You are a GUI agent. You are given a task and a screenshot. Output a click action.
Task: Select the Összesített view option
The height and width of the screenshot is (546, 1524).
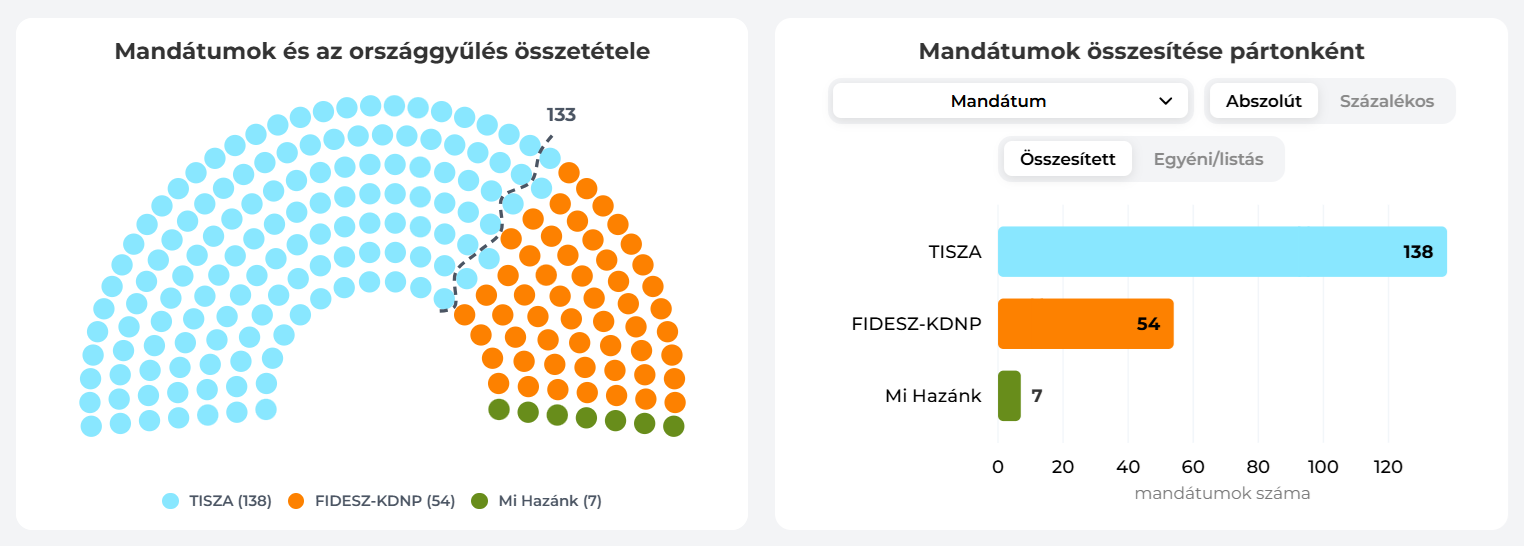(x=1067, y=159)
